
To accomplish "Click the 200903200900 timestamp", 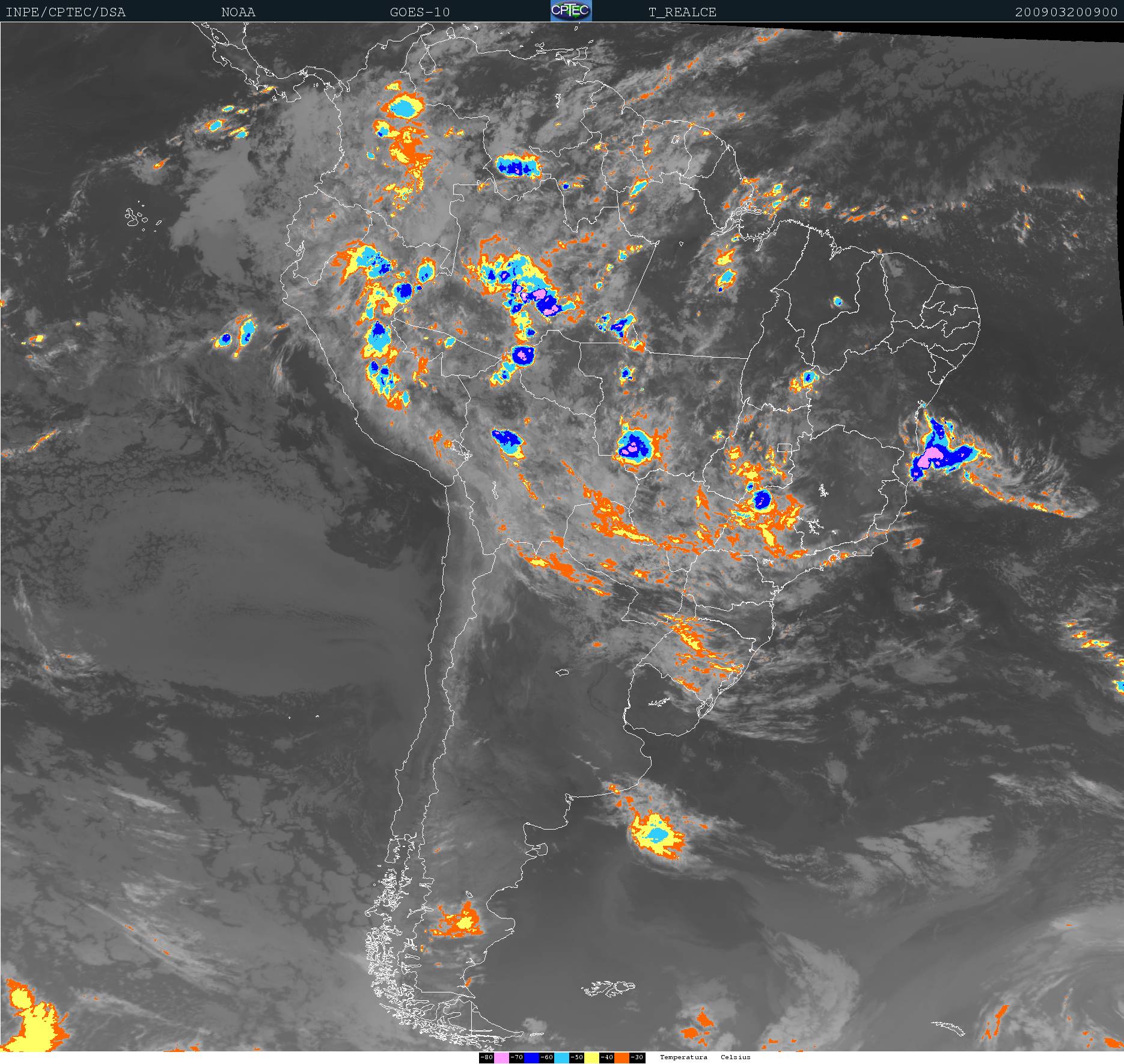I will click(1066, 12).
